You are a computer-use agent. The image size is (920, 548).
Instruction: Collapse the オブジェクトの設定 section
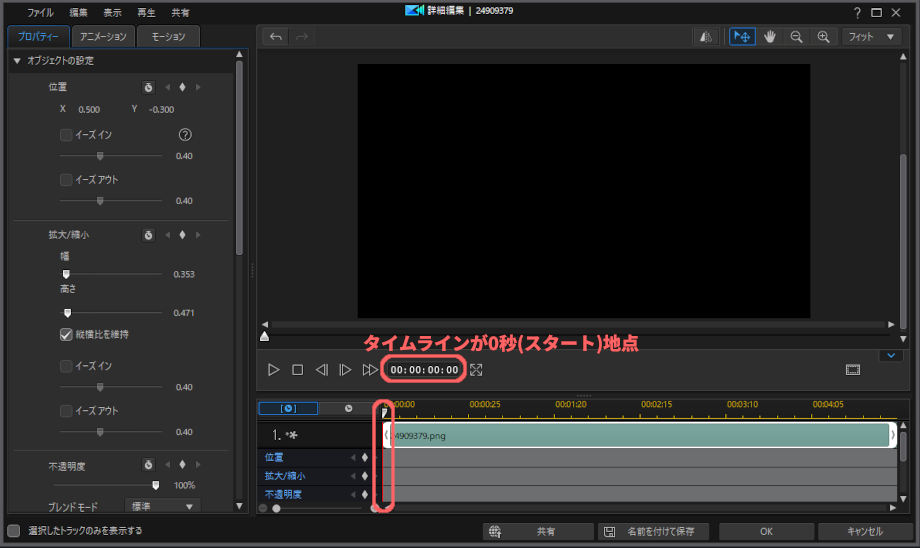[17, 61]
